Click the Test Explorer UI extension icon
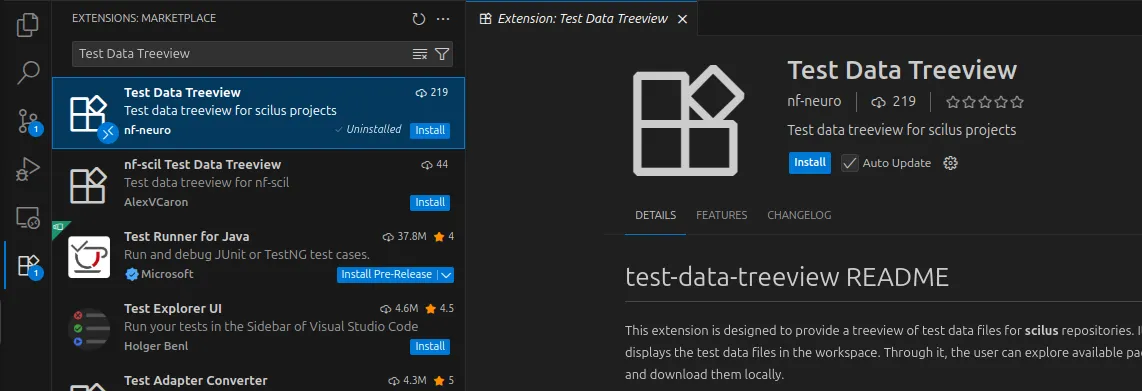This screenshot has height=391, width=1142. [89, 329]
